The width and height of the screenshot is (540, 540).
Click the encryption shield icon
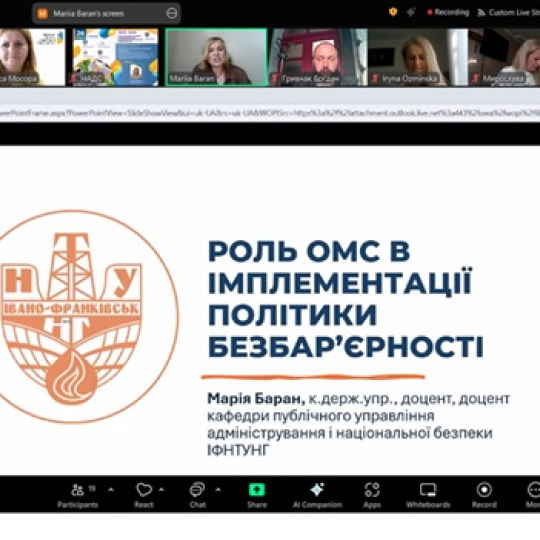[393, 12]
